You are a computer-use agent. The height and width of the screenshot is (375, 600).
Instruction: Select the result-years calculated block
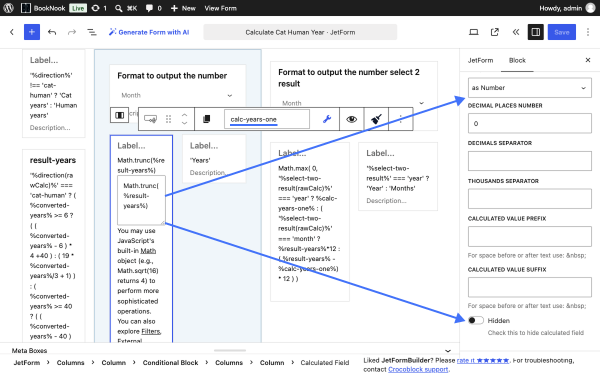[53, 245]
